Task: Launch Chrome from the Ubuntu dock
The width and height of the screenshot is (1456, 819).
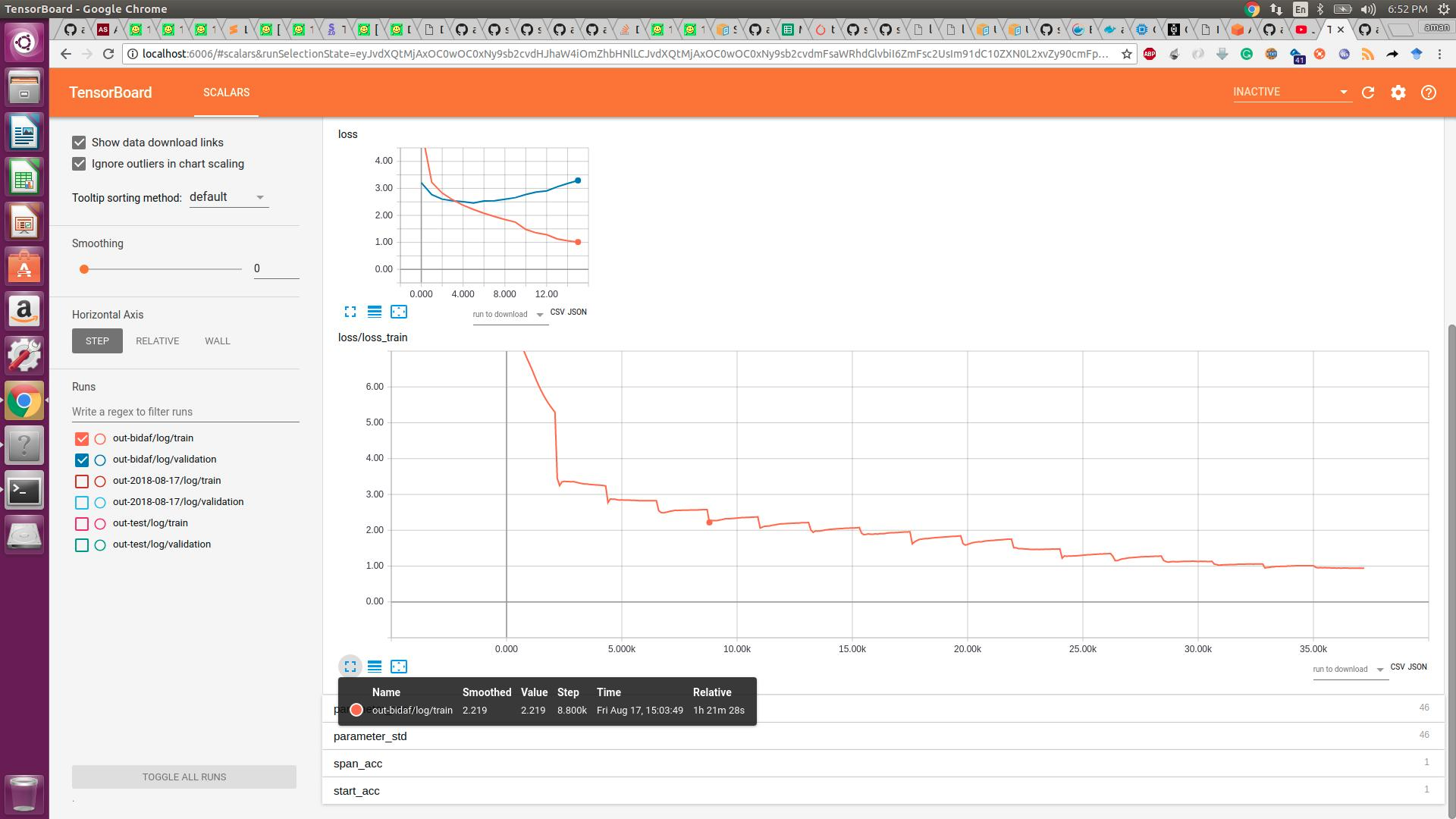Action: point(24,400)
